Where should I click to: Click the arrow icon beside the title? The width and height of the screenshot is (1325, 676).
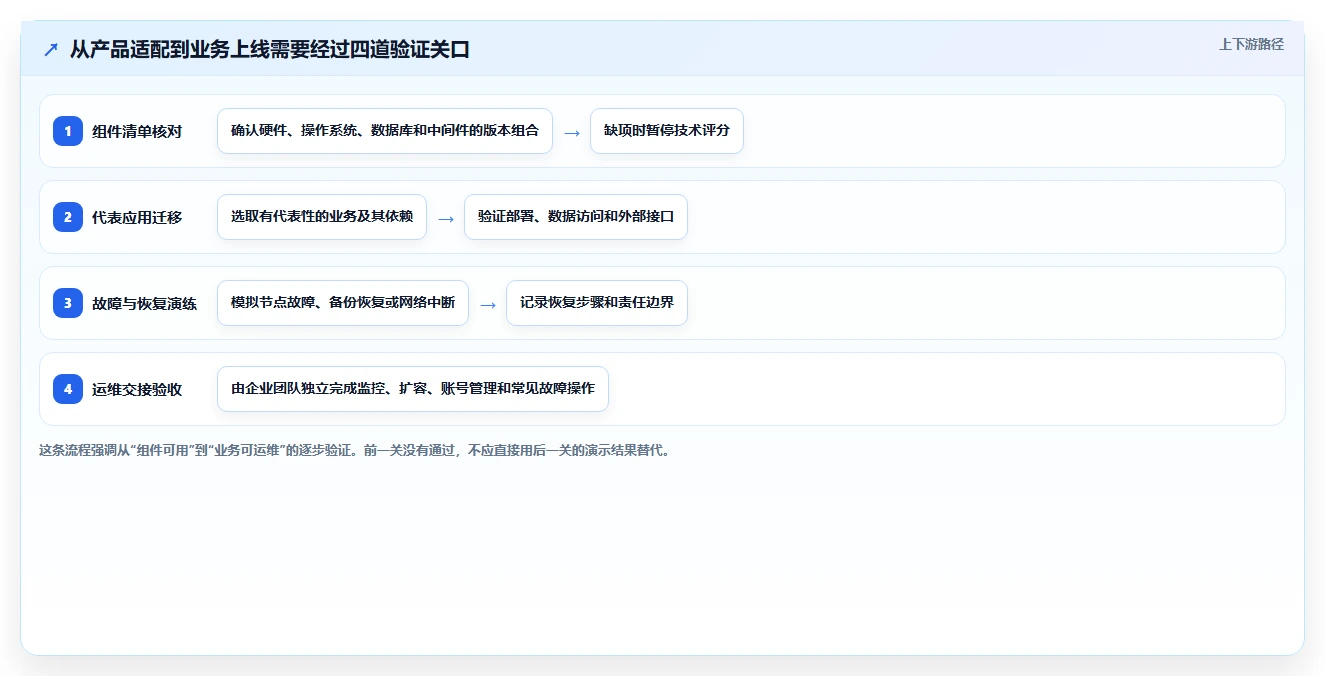(x=51, y=50)
